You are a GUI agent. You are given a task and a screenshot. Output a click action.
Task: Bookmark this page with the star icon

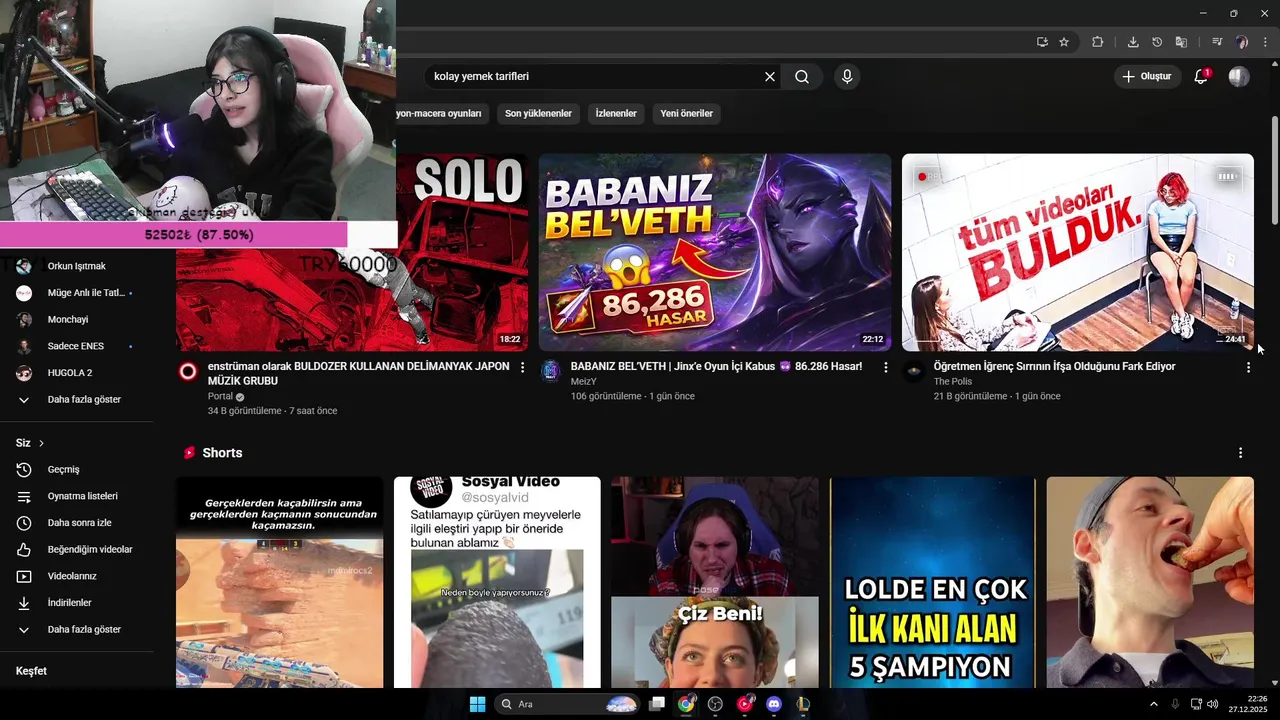1064,42
